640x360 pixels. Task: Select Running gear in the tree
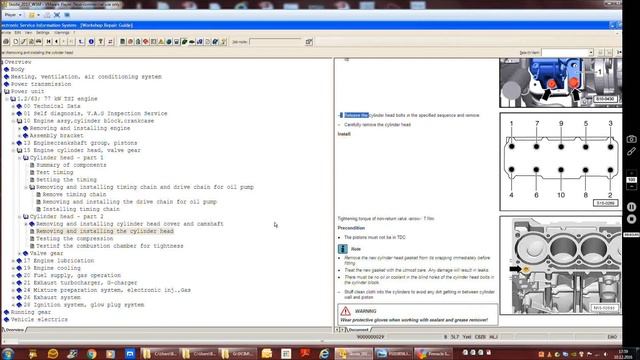[31, 312]
